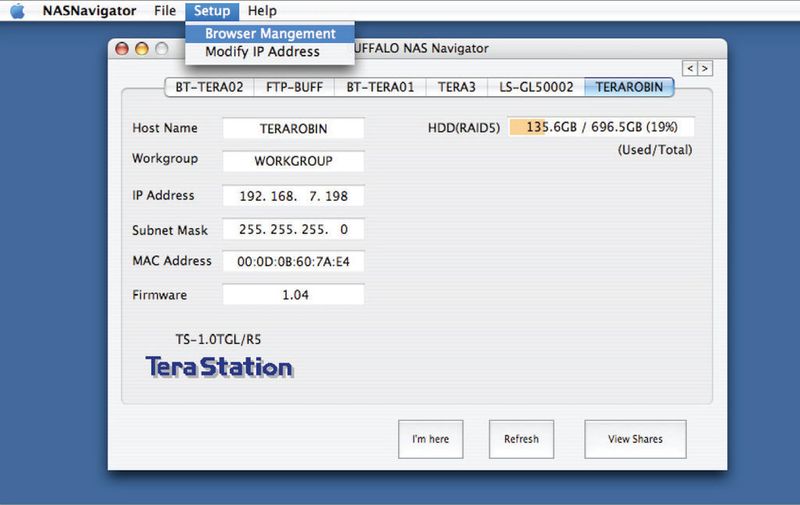Screen dimensions: 800x505
Task: Click the (Used/Total) caption
Action: [x=655, y=150]
